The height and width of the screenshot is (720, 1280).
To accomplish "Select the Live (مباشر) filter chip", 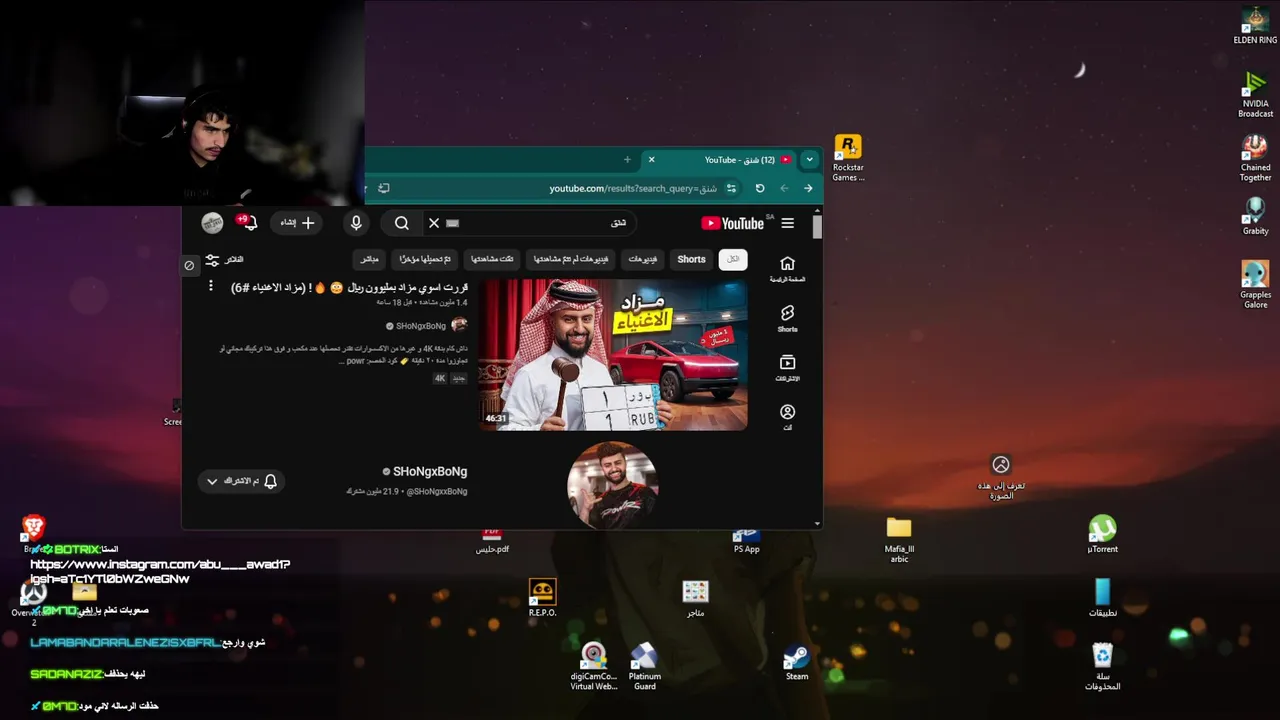I will [x=369, y=259].
